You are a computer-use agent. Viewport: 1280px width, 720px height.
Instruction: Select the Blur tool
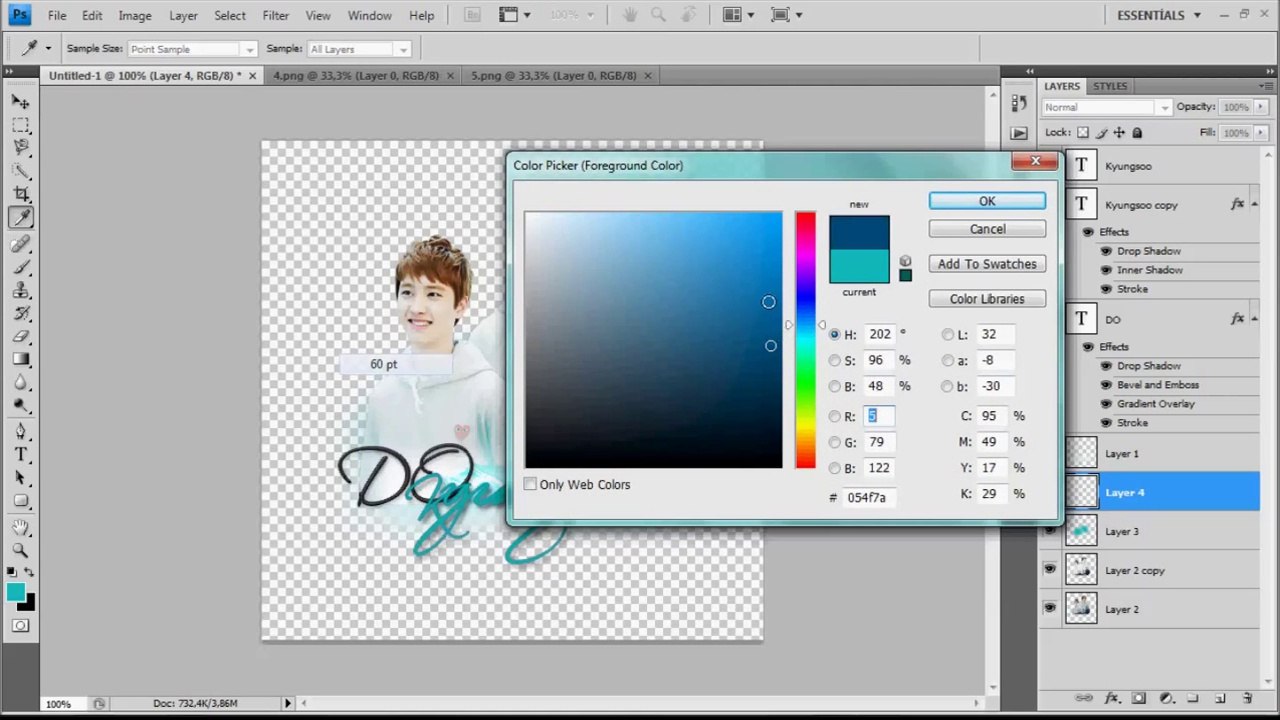coord(21,382)
